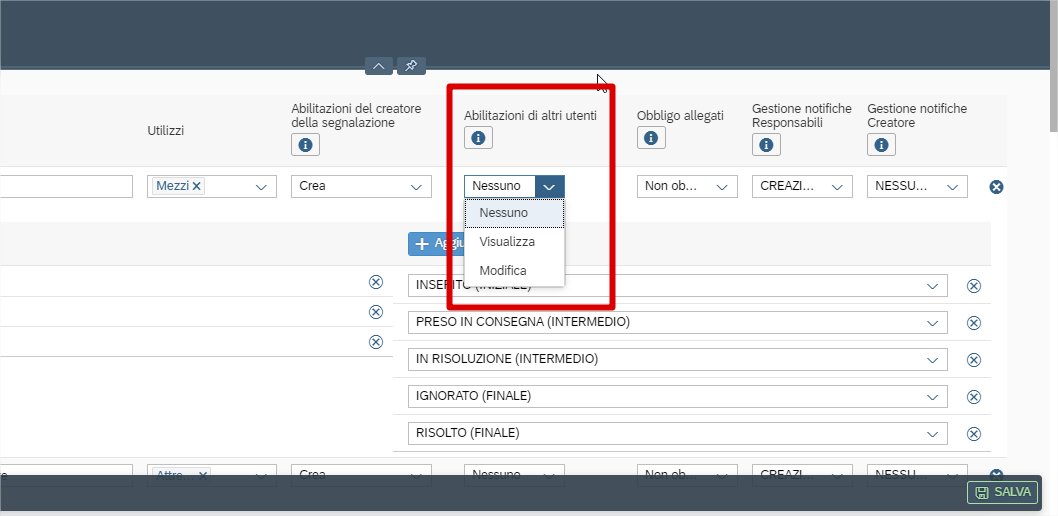This screenshot has width=1058, height=516.
Task: Remove the Mezzi token with its X
Action: 196,186
